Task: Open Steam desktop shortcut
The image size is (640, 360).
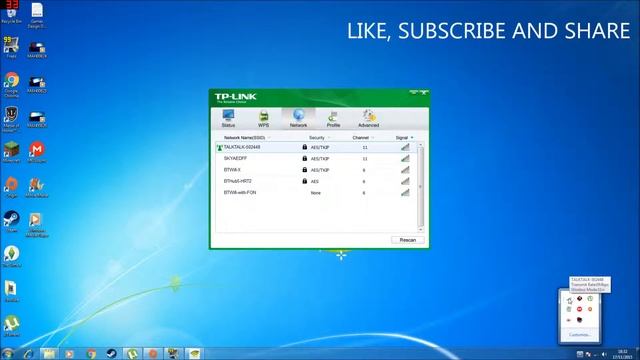Action: click(x=11, y=222)
